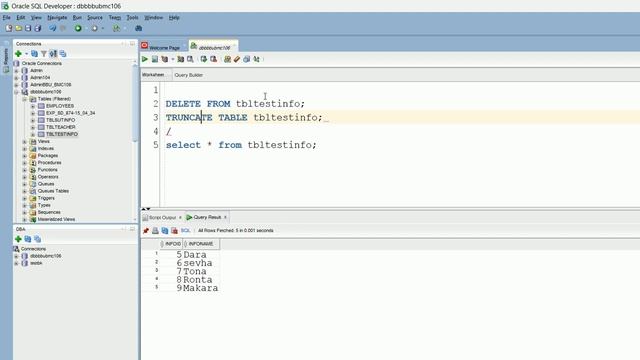Select the TBLSUTINFO table in tree
Viewport: 640px width, 360px height.
60,120
